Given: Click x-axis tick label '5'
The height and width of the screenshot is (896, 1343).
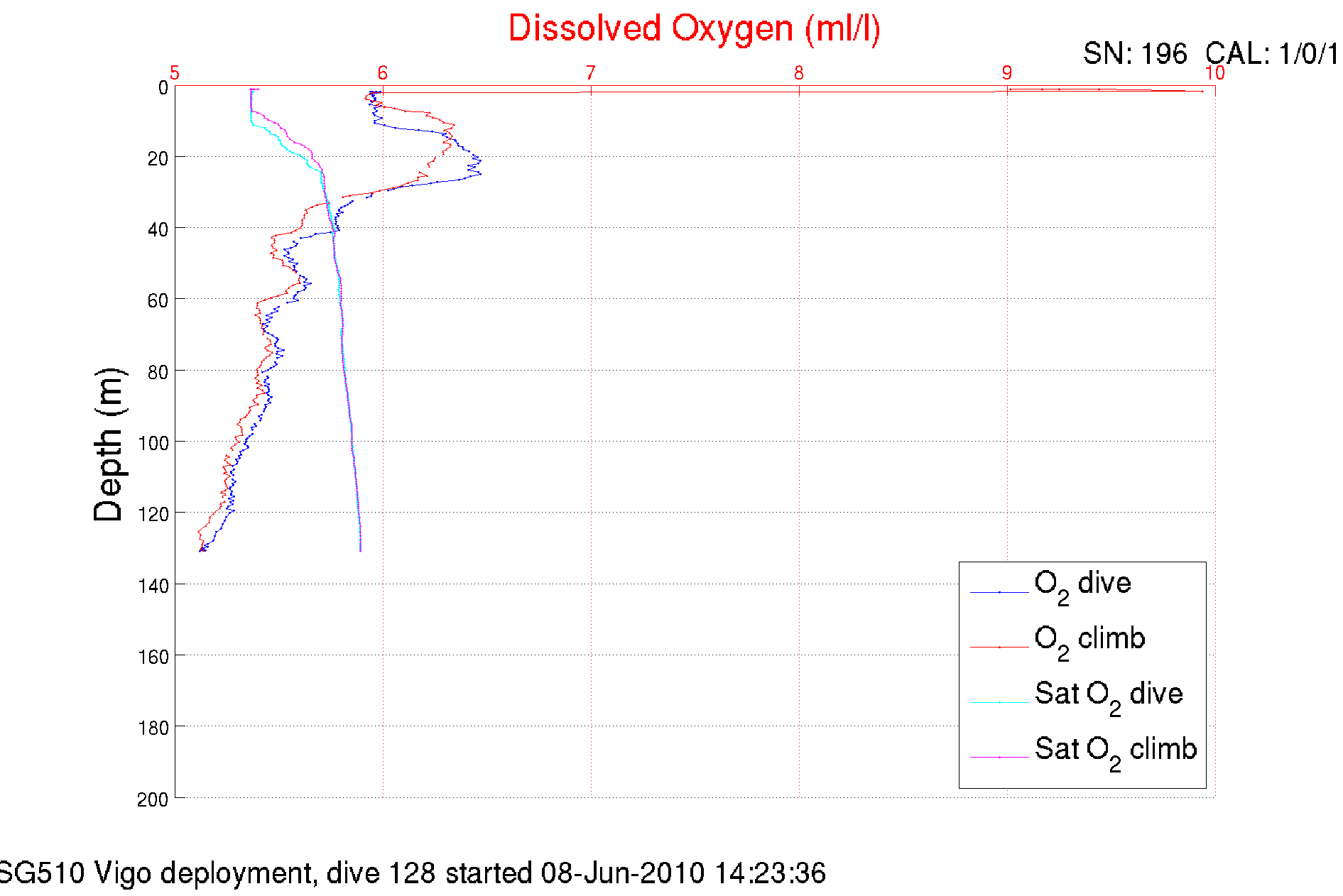Looking at the screenshot, I should pos(175,73).
